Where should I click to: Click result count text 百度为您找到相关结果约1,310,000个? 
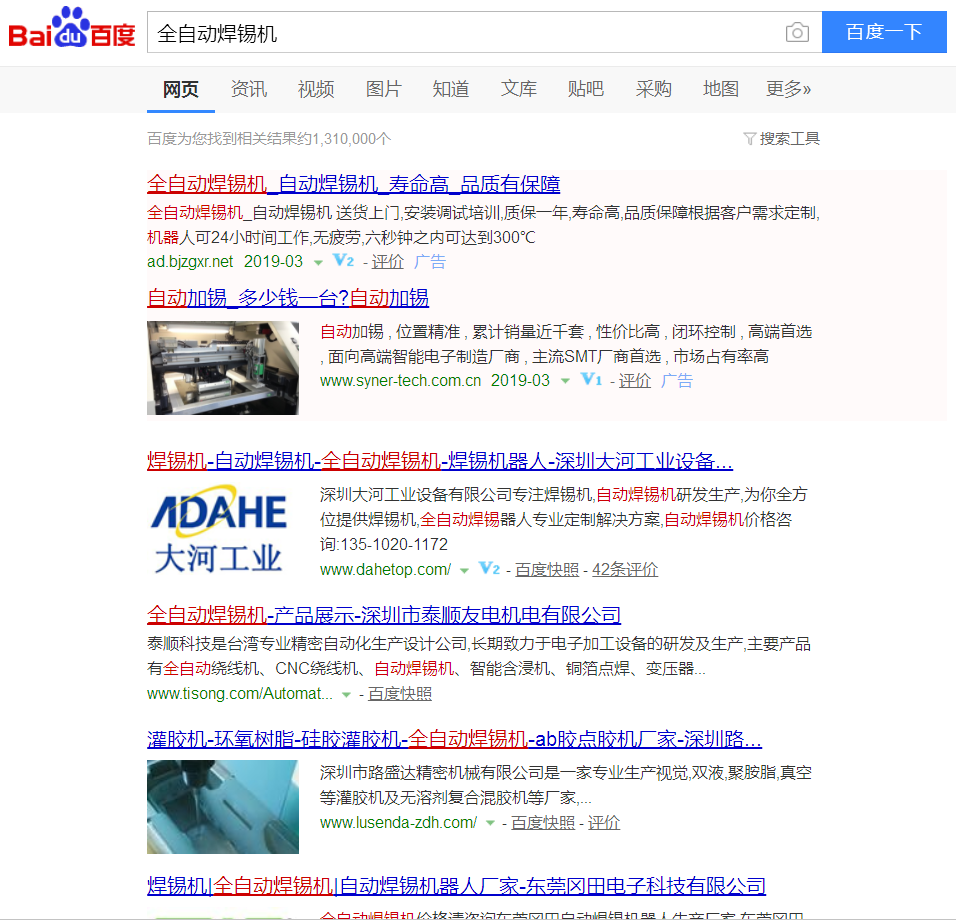tap(269, 139)
